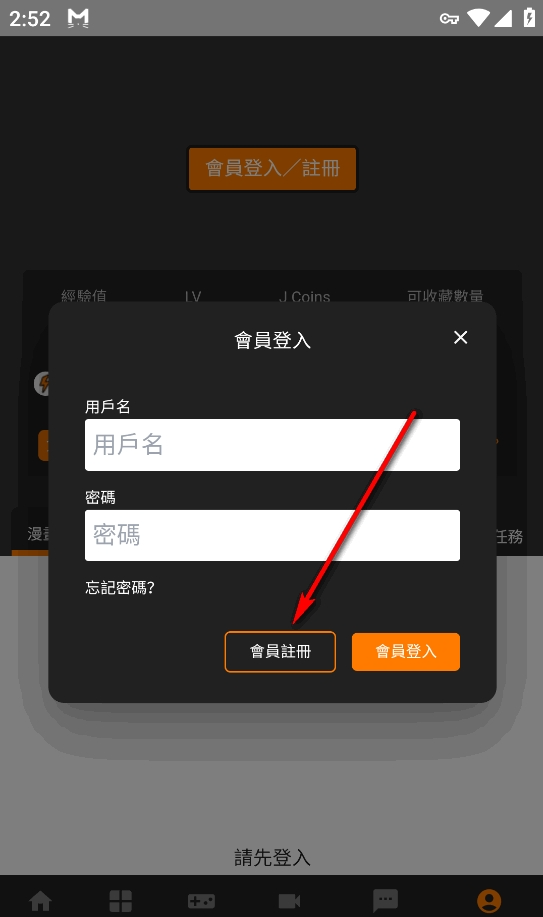The image size is (543, 917).
Task: Click the orange 會員登入 login button
Action: click(405, 651)
